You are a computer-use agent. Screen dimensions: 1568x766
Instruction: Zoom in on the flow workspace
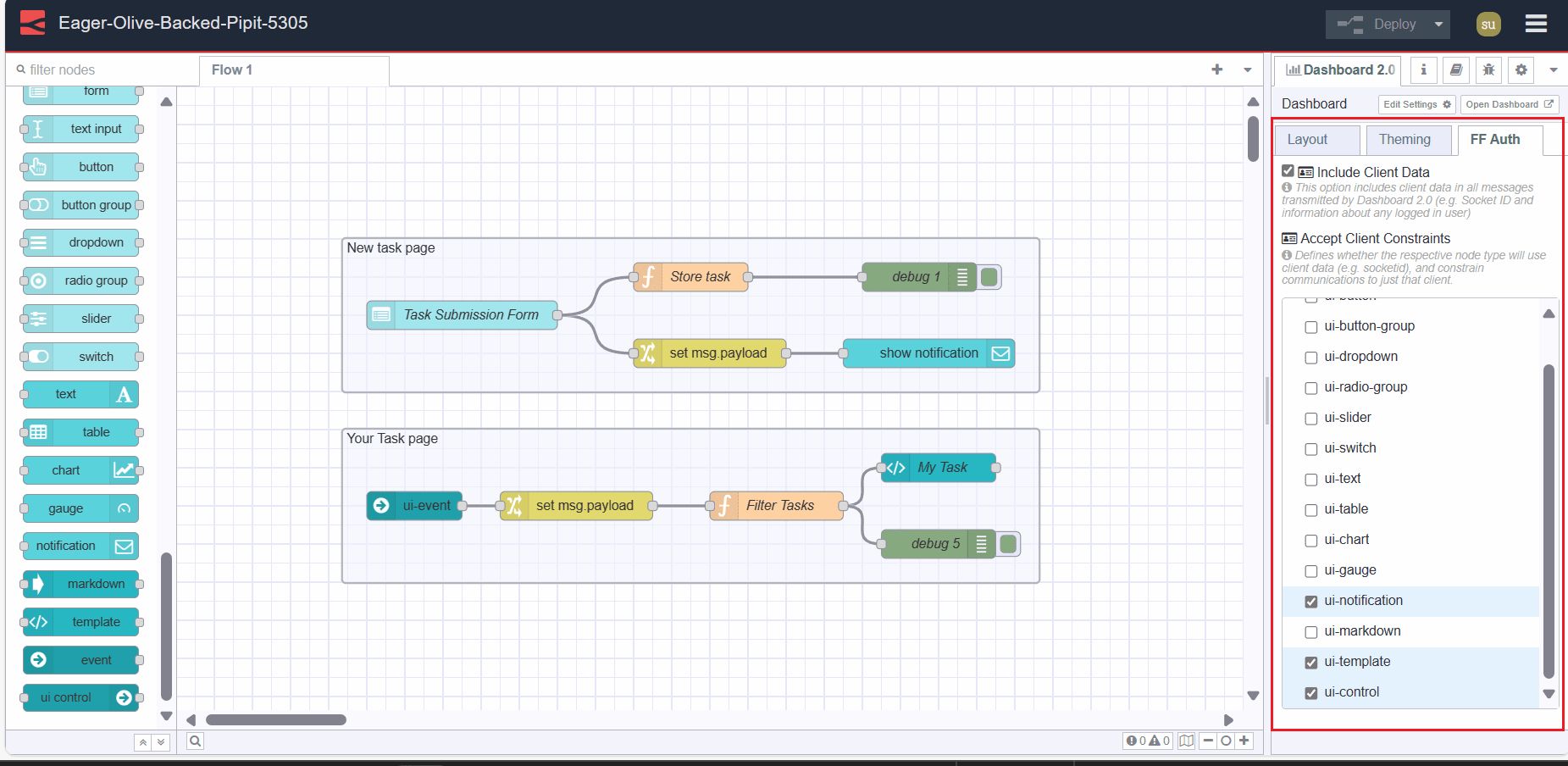(x=1244, y=741)
